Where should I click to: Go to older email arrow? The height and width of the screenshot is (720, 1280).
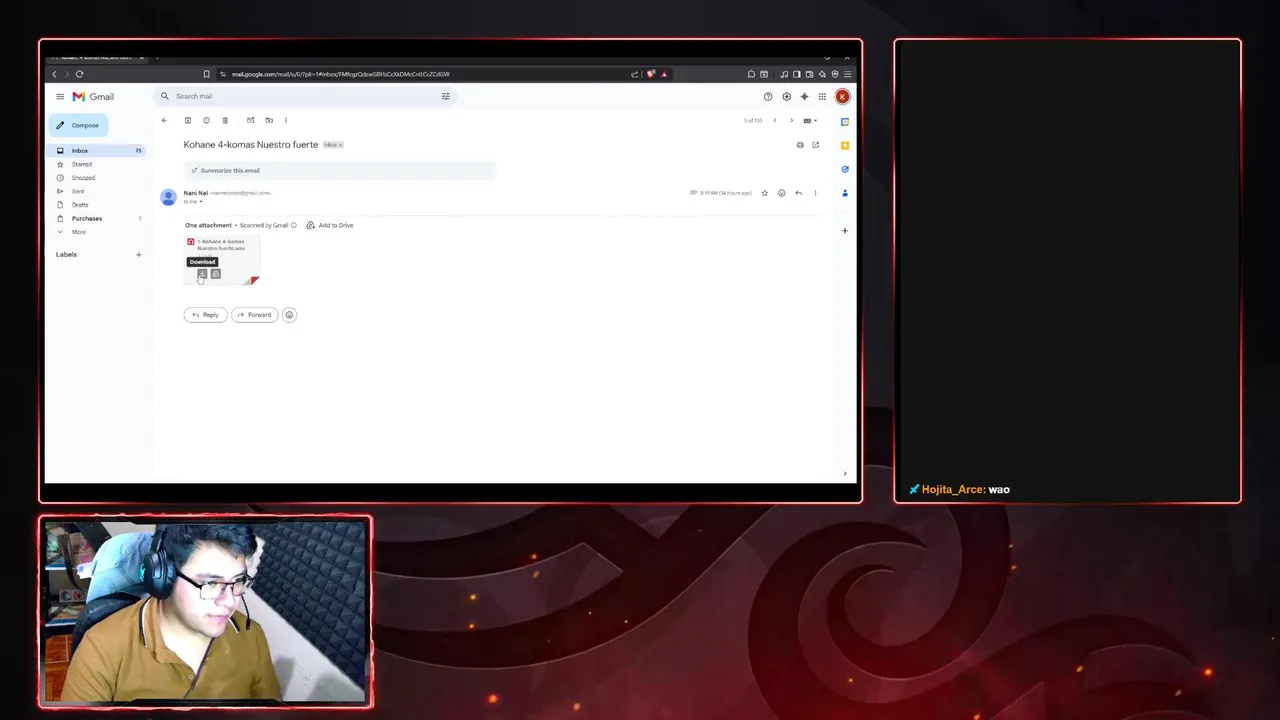coord(791,121)
